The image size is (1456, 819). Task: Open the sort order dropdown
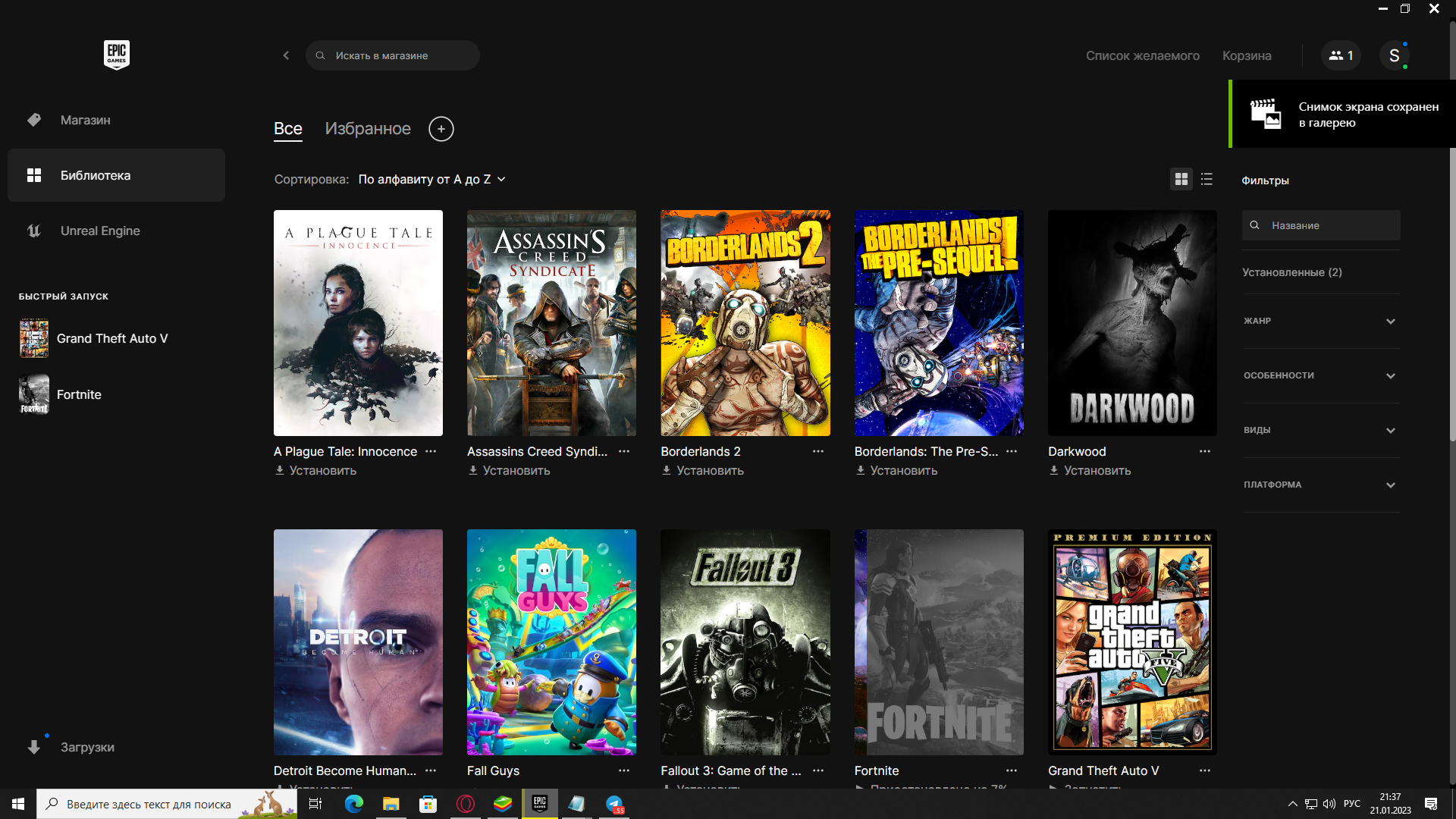pos(431,180)
